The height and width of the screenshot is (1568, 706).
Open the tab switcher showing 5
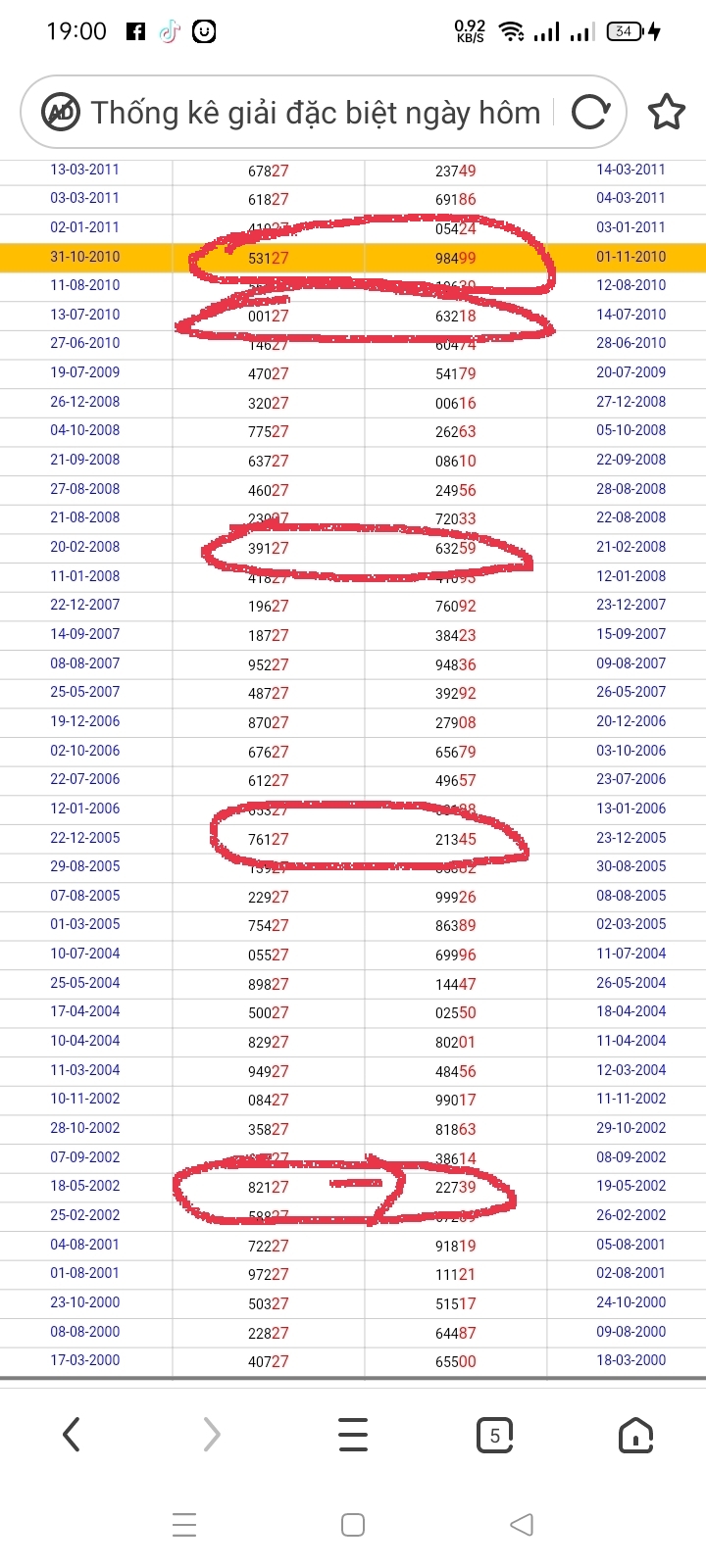pos(494,1435)
